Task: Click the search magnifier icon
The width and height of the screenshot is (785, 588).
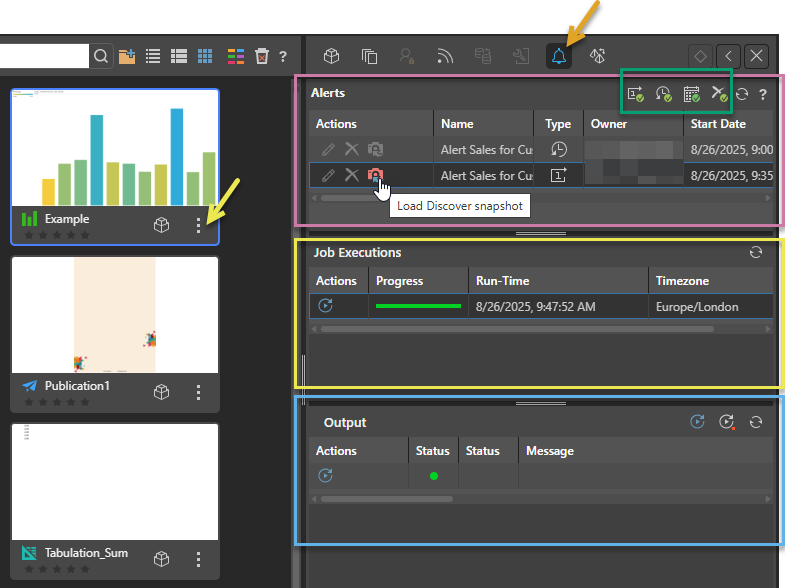Action: pyautogui.click(x=101, y=56)
